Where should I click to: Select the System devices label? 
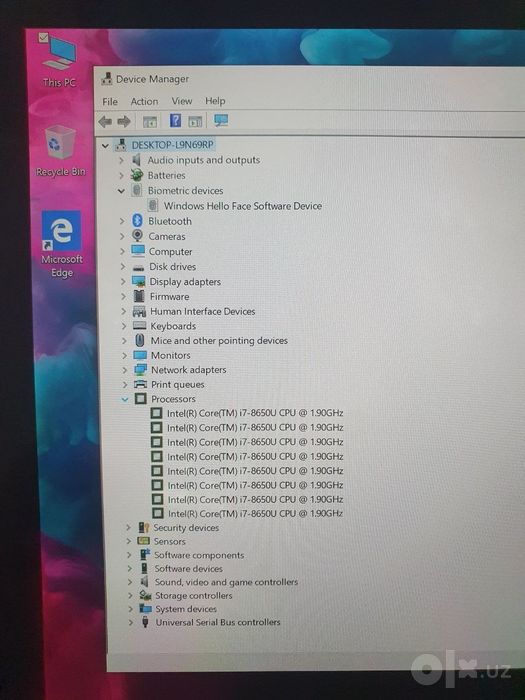(186, 609)
